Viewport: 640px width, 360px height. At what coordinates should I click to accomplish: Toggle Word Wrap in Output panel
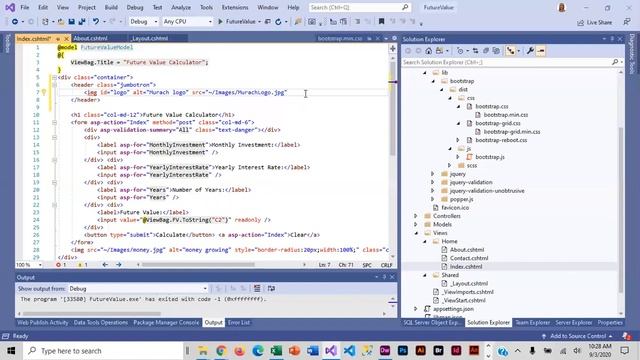tap(271, 289)
